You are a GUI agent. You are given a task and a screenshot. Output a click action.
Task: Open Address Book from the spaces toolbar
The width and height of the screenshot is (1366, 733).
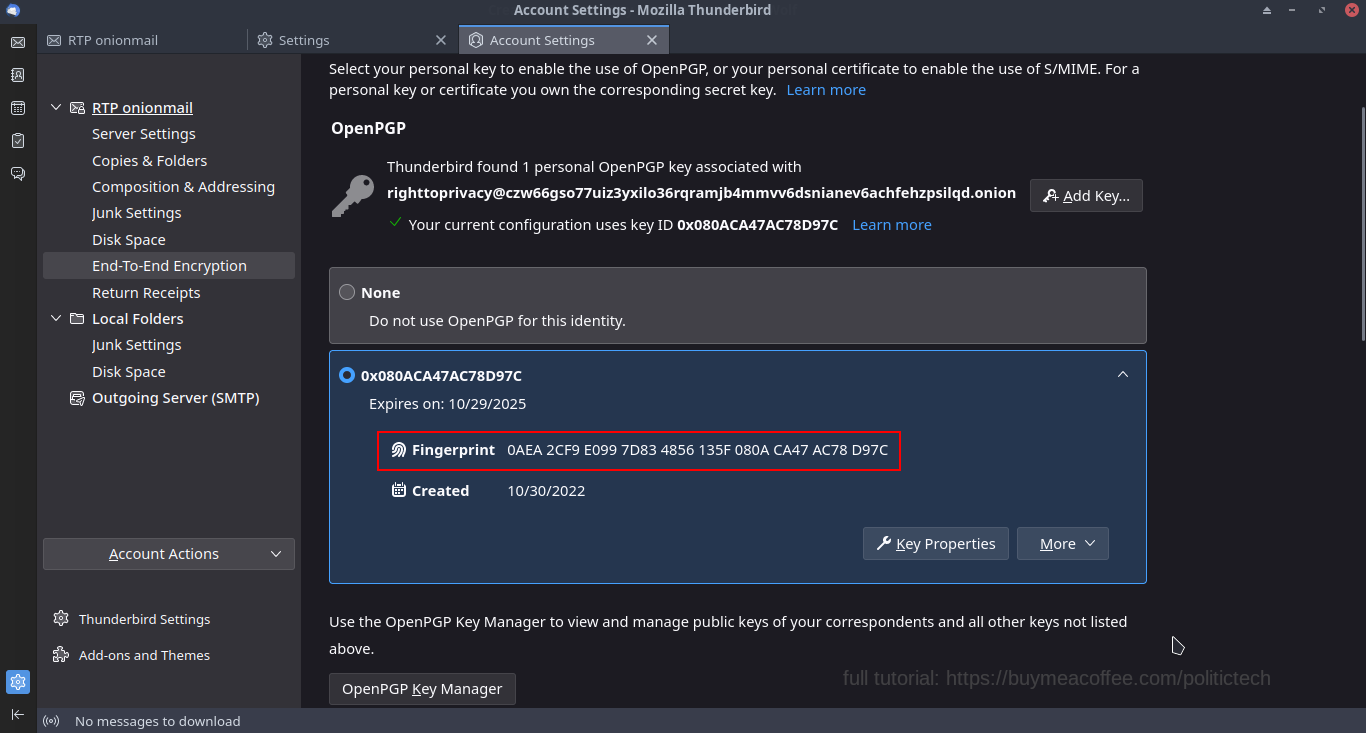(17, 75)
